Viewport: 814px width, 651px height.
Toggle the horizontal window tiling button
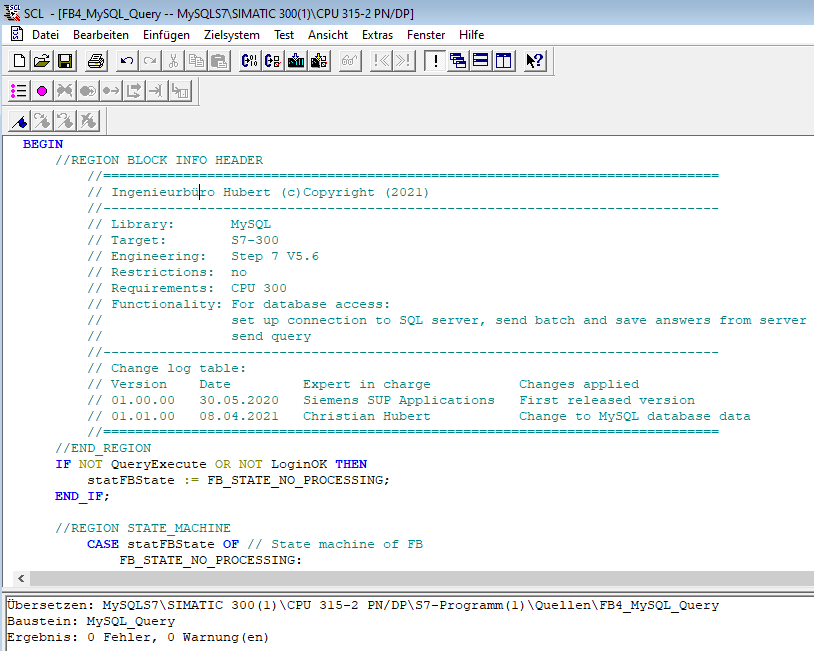481,61
